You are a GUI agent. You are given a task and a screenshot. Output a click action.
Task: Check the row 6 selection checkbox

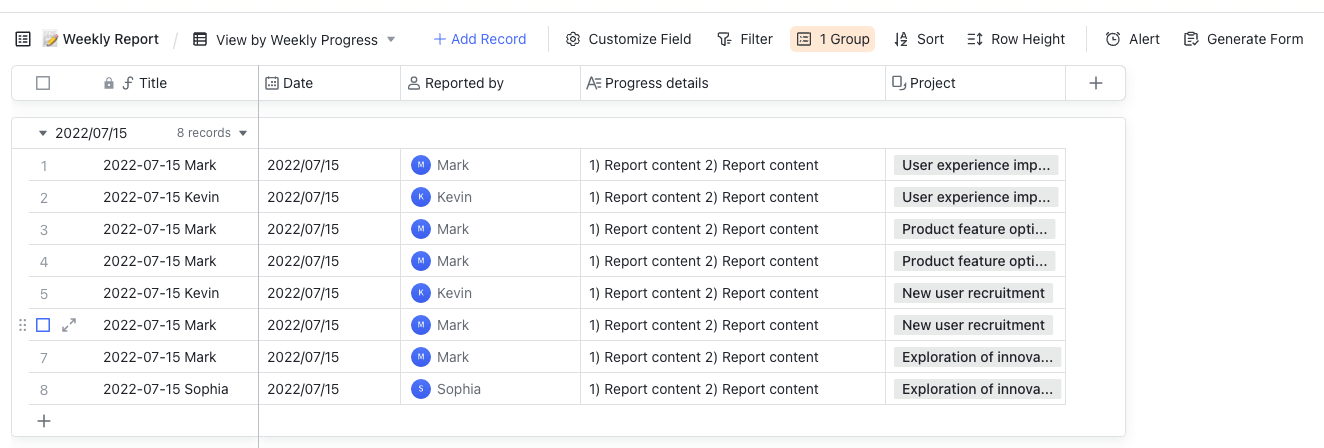43,325
